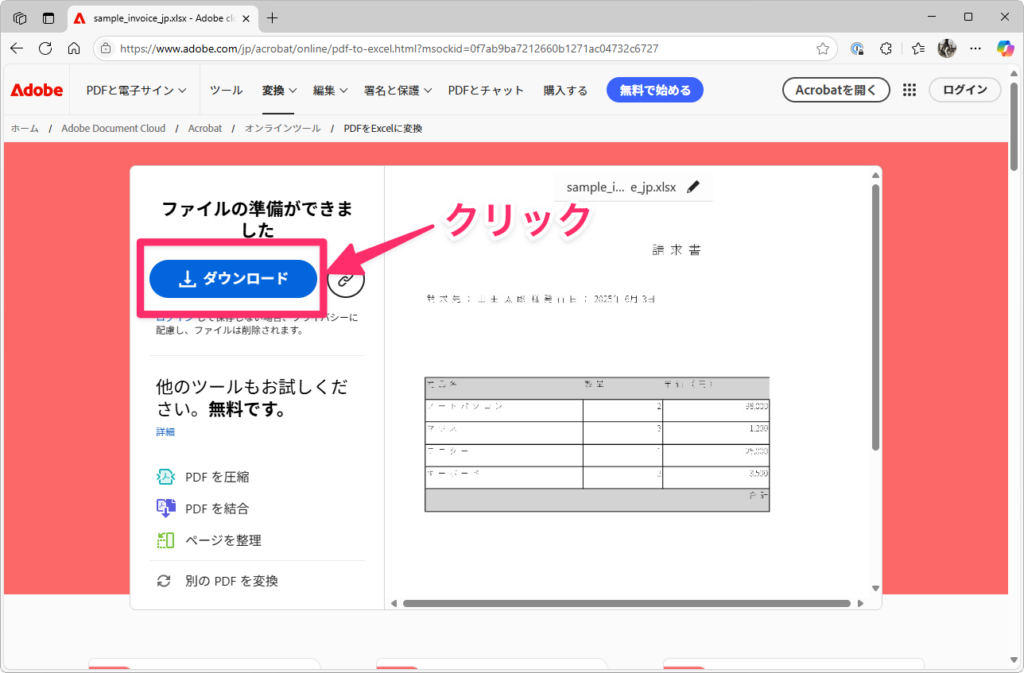Click the preview scroll left arrow
The height and width of the screenshot is (673, 1024).
[394, 603]
